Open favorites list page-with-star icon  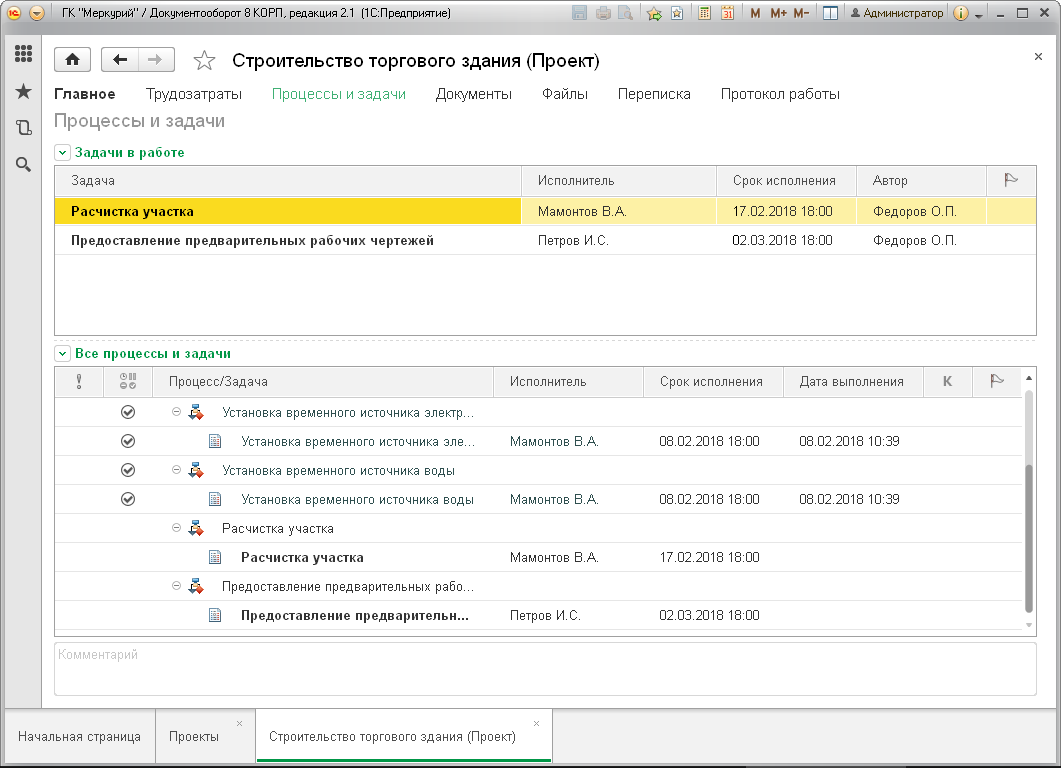[677, 13]
